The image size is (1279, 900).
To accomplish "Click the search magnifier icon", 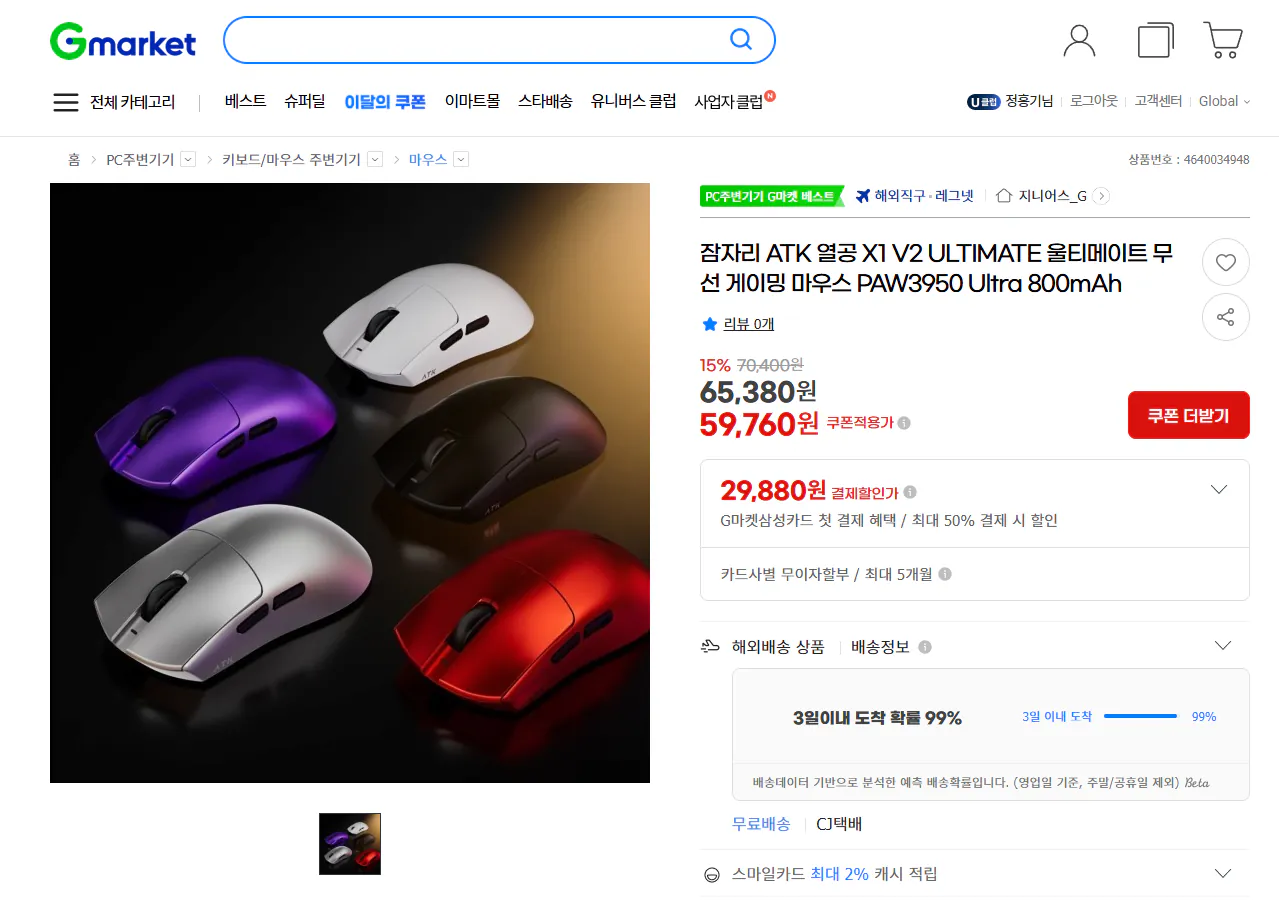I will [x=741, y=40].
